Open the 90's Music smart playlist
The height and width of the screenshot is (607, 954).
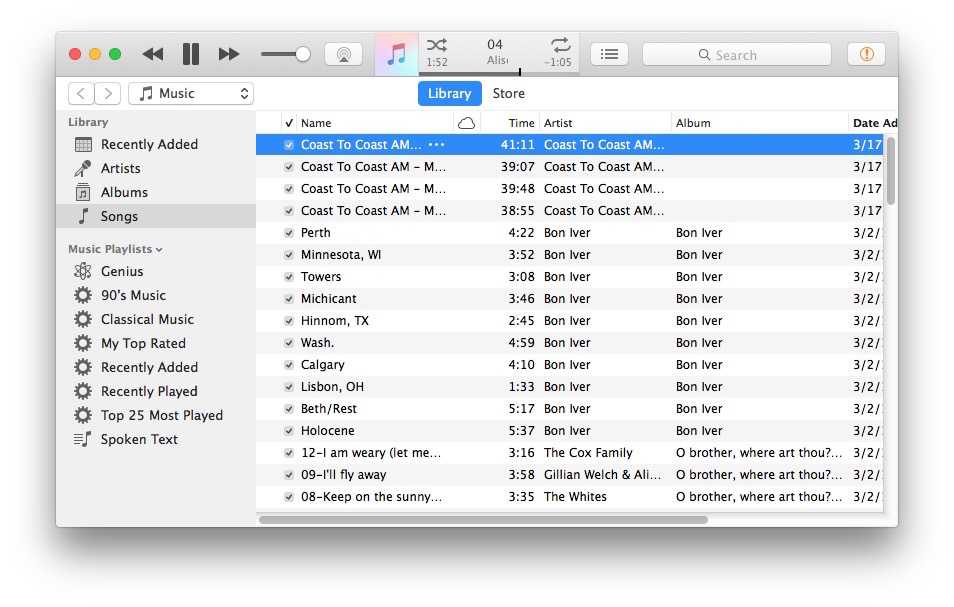pyautogui.click(x=155, y=295)
